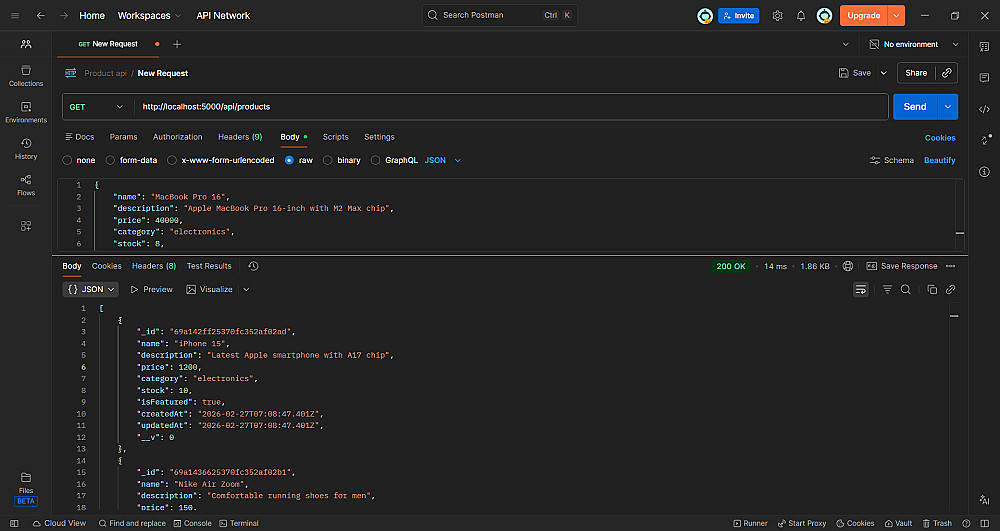Click the search icon in response toolbar
The width and height of the screenshot is (1000, 531).
point(905,289)
